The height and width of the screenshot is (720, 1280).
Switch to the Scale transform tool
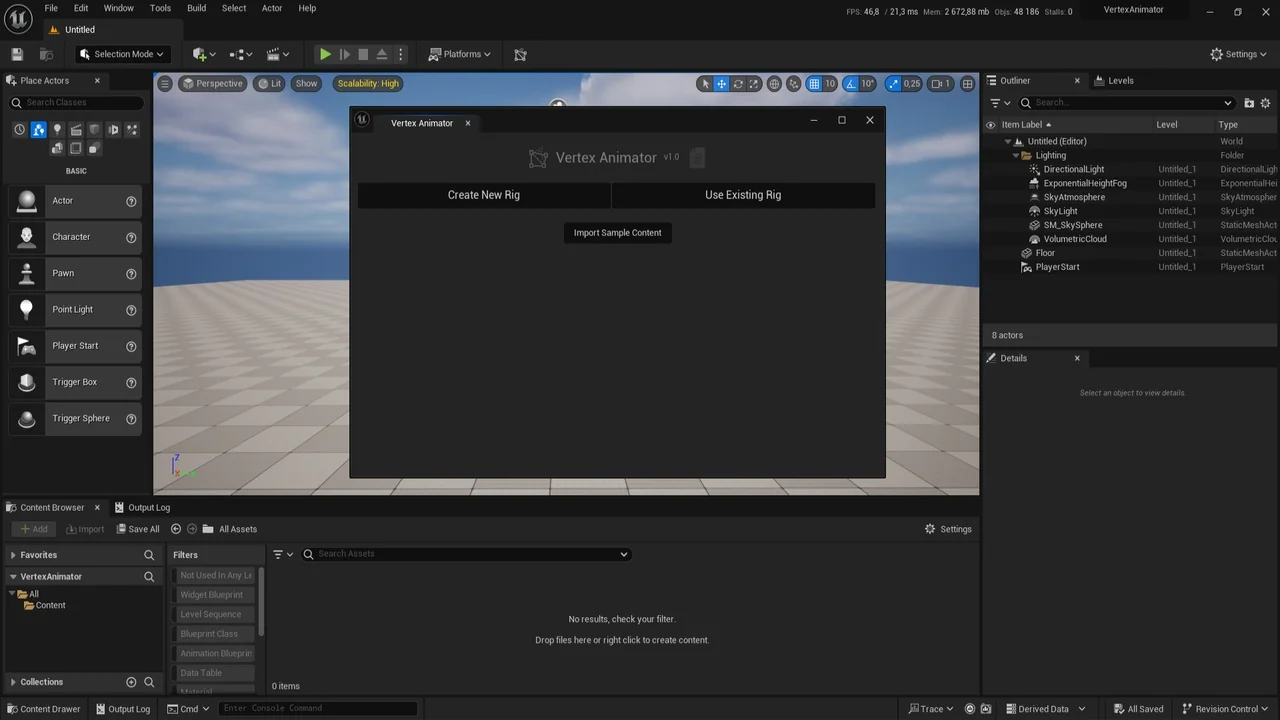[754, 83]
